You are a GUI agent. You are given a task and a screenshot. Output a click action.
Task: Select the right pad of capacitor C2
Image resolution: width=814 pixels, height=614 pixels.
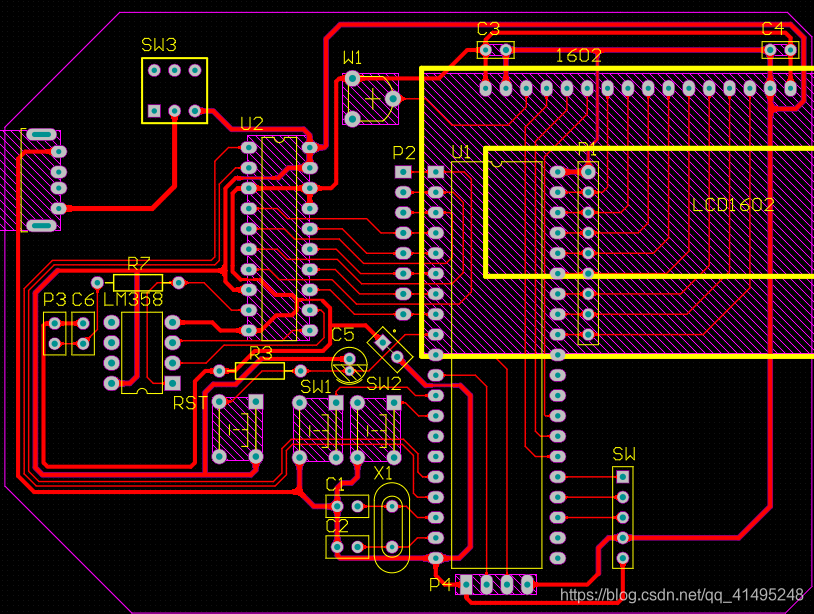click(357, 547)
